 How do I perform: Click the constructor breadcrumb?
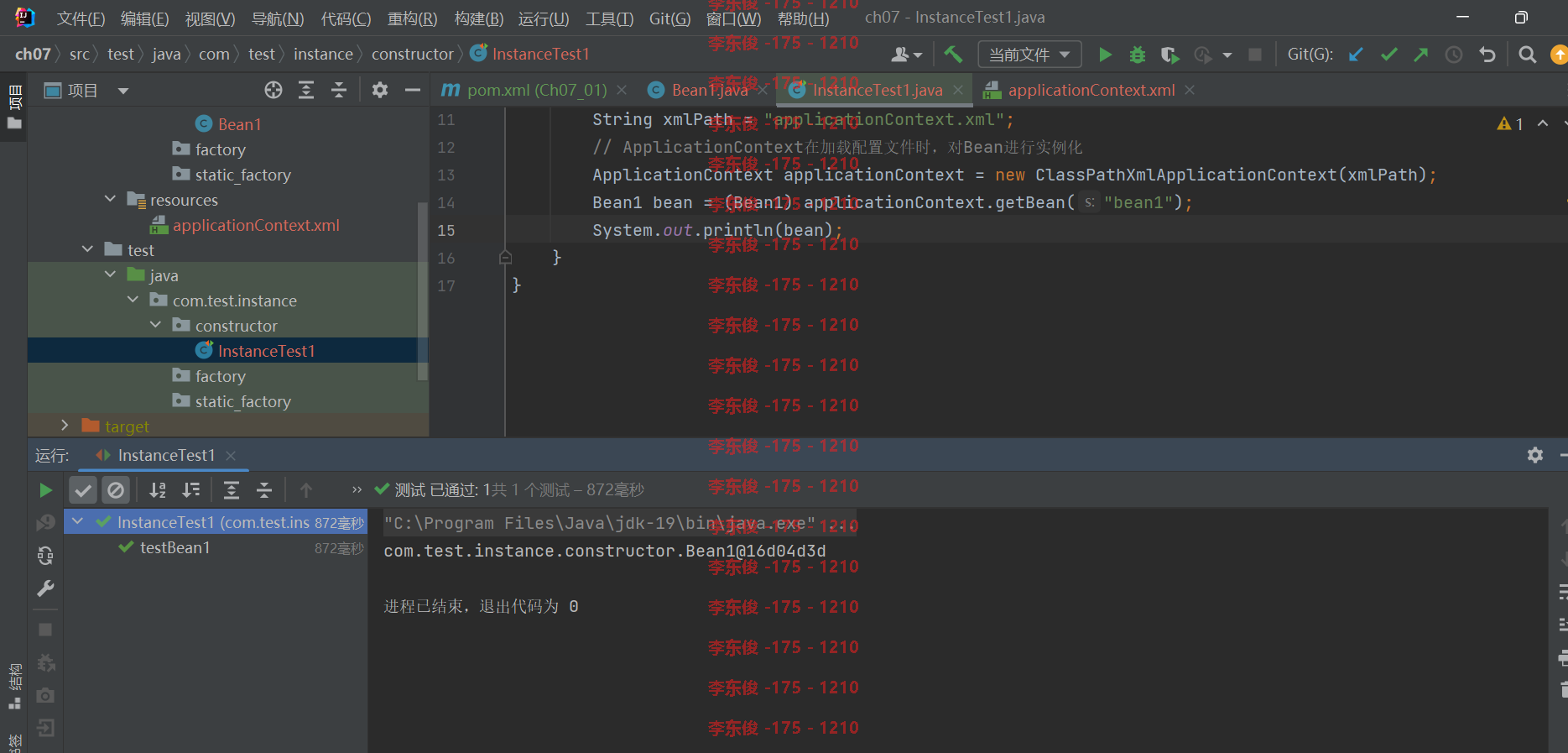point(413,55)
